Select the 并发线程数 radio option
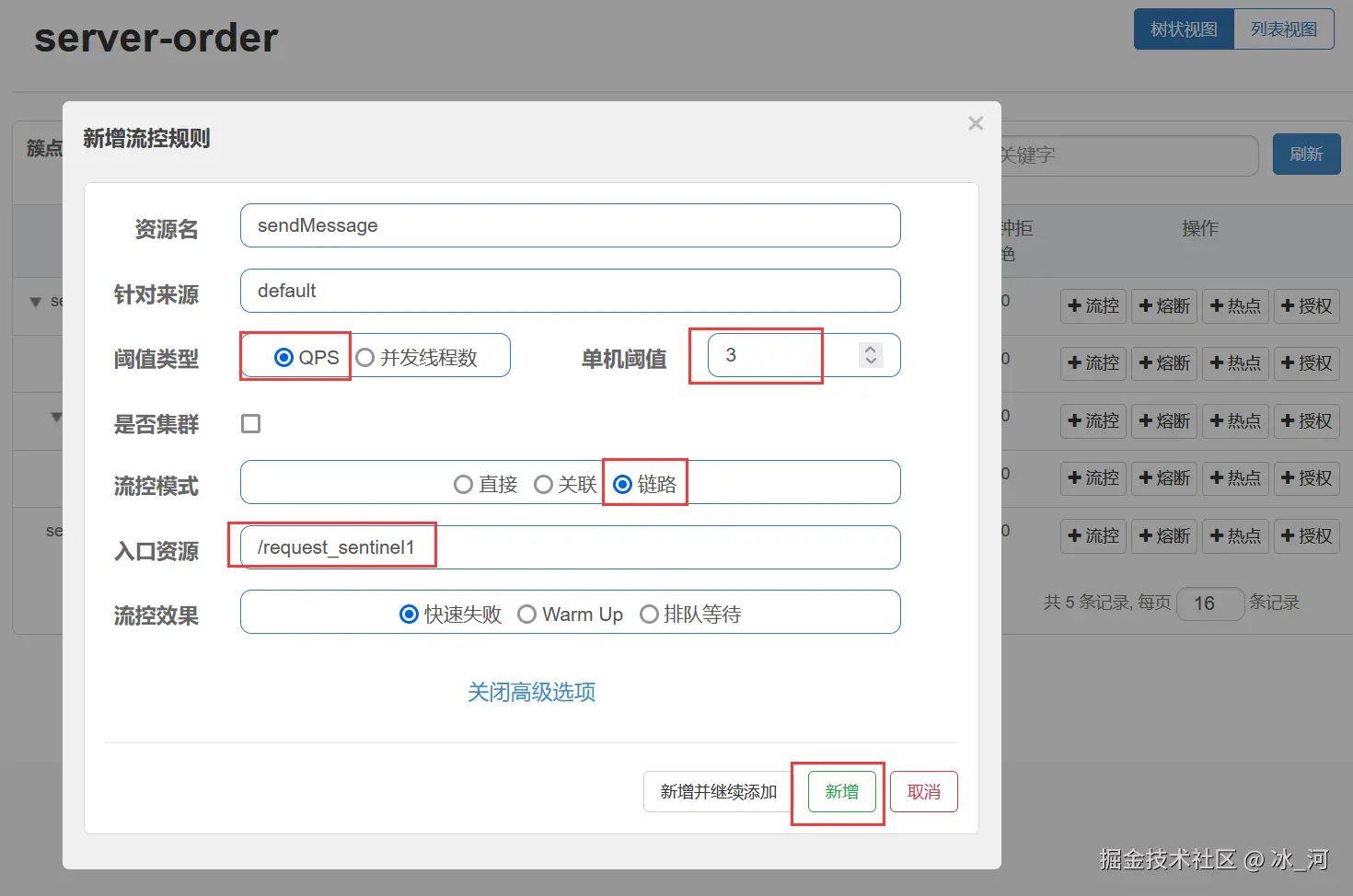The width and height of the screenshot is (1353, 896). (x=365, y=358)
